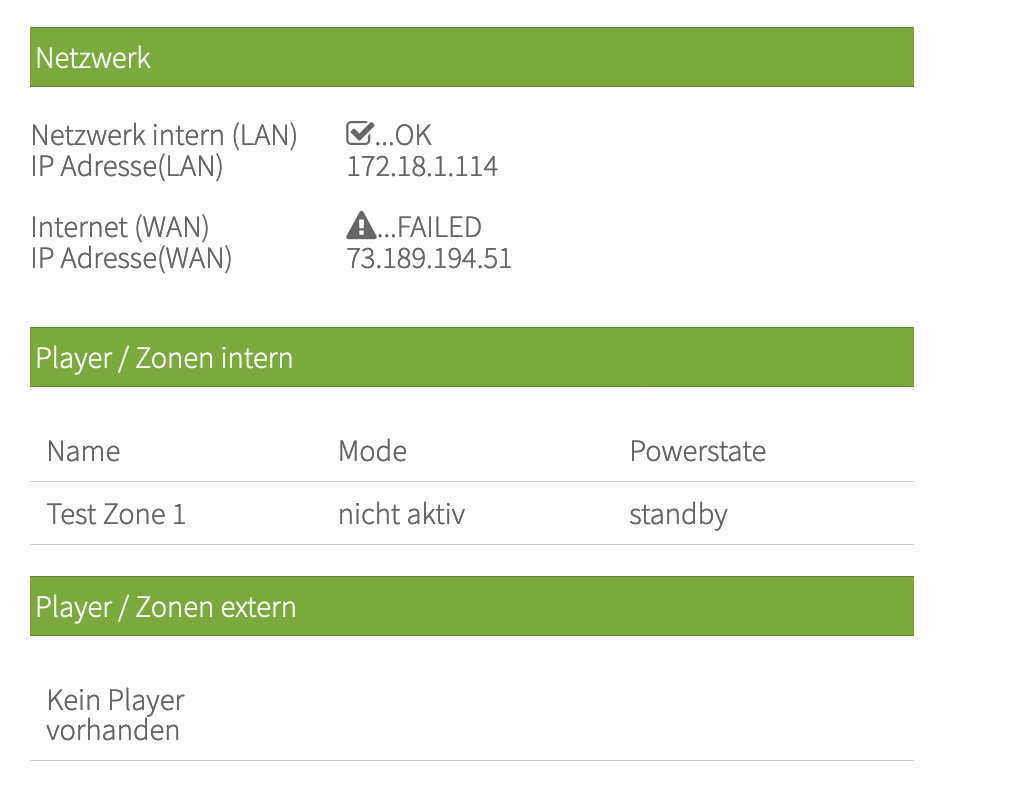This screenshot has width=1018, height=792.
Task: Select the WAN IP address 73.189.194.51
Action: tap(429, 259)
